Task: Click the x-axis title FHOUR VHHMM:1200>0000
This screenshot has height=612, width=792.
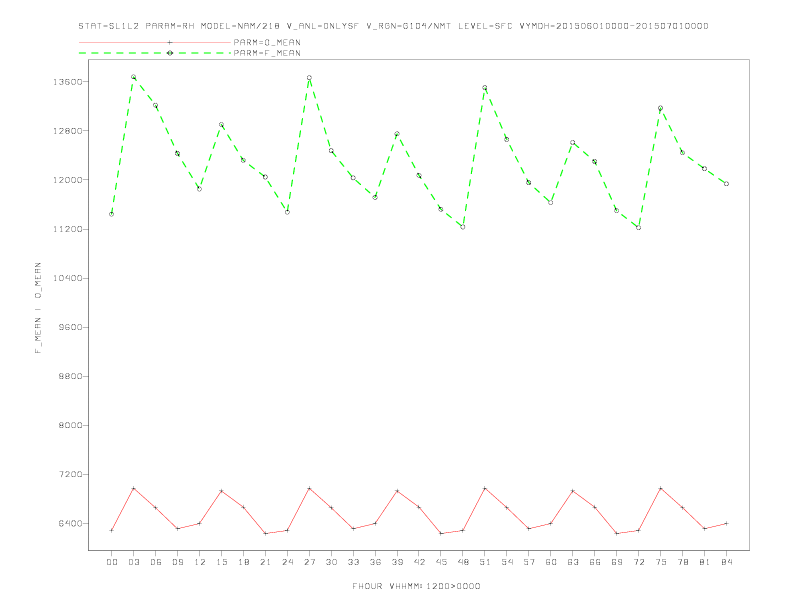Action: 416,586
